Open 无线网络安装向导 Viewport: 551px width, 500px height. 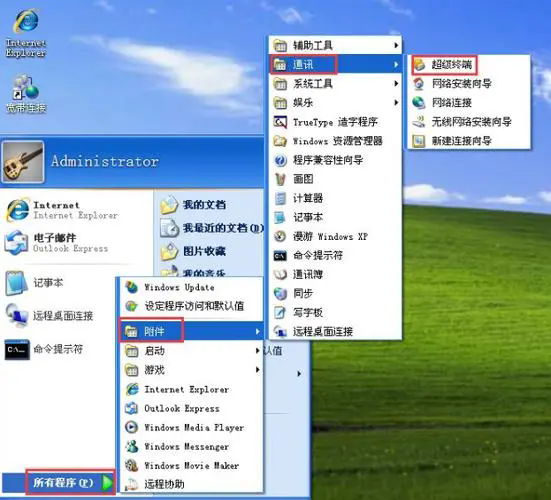pos(469,122)
